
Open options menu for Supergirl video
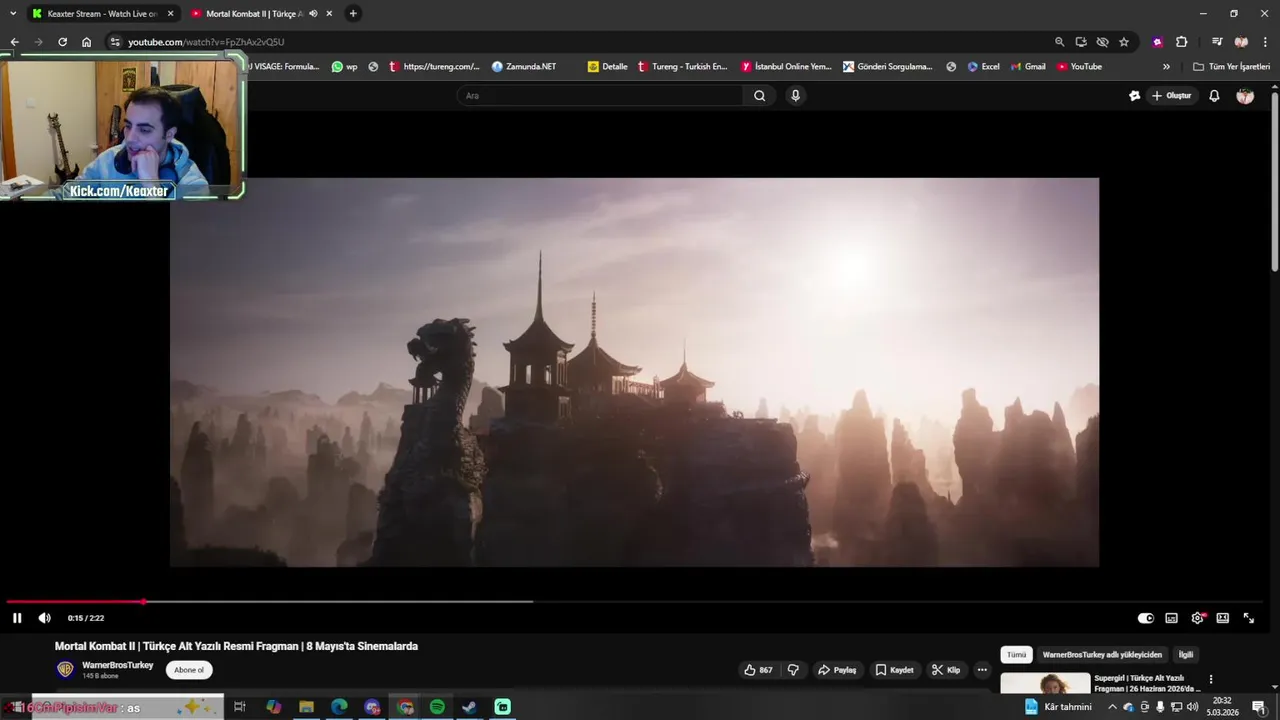coord(1211,679)
